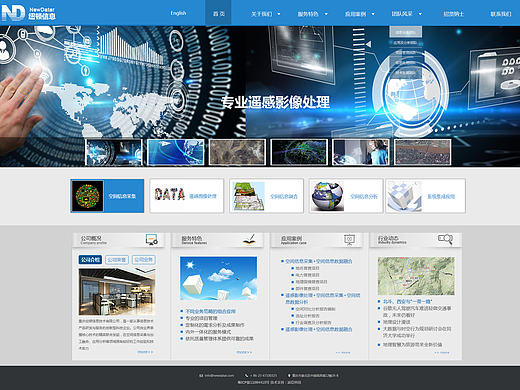Viewport: 520px width, 390px height.
Task: Open the 团队风采 menu item
Action: click(x=402, y=14)
